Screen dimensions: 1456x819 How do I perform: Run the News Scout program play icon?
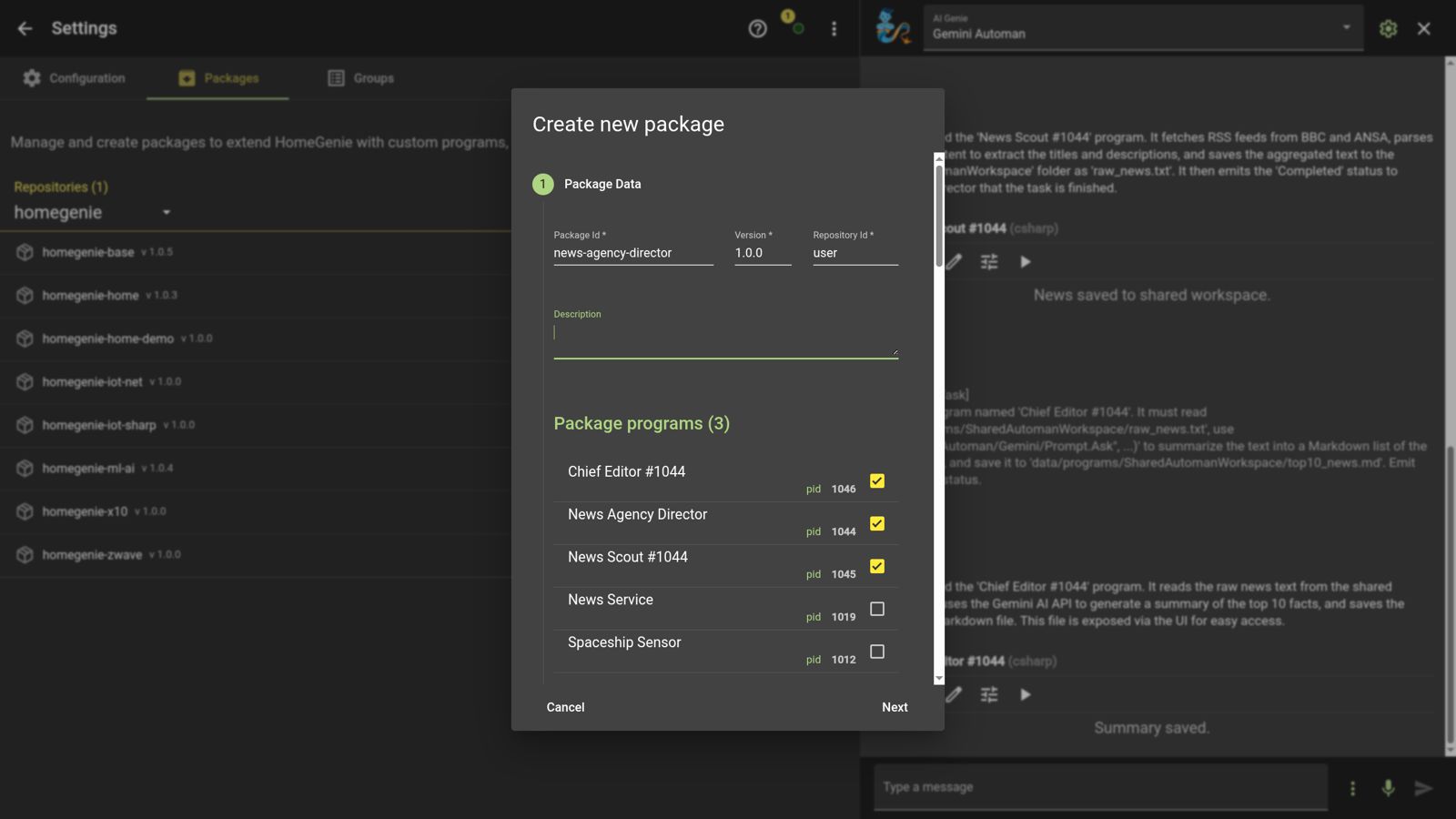pos(1026,262)
